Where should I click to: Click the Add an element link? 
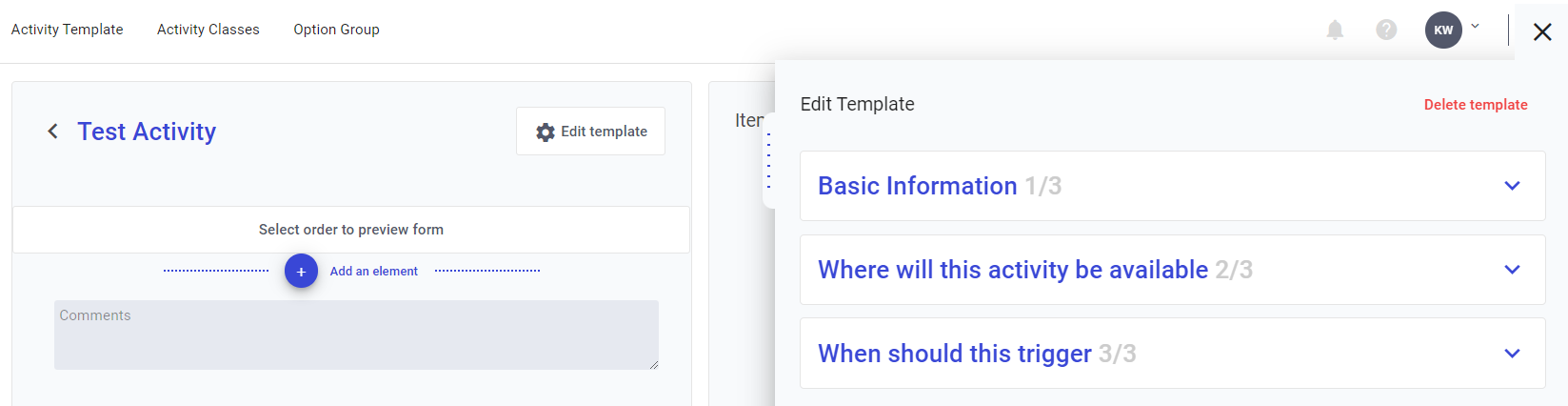click(x=373, y=272)
